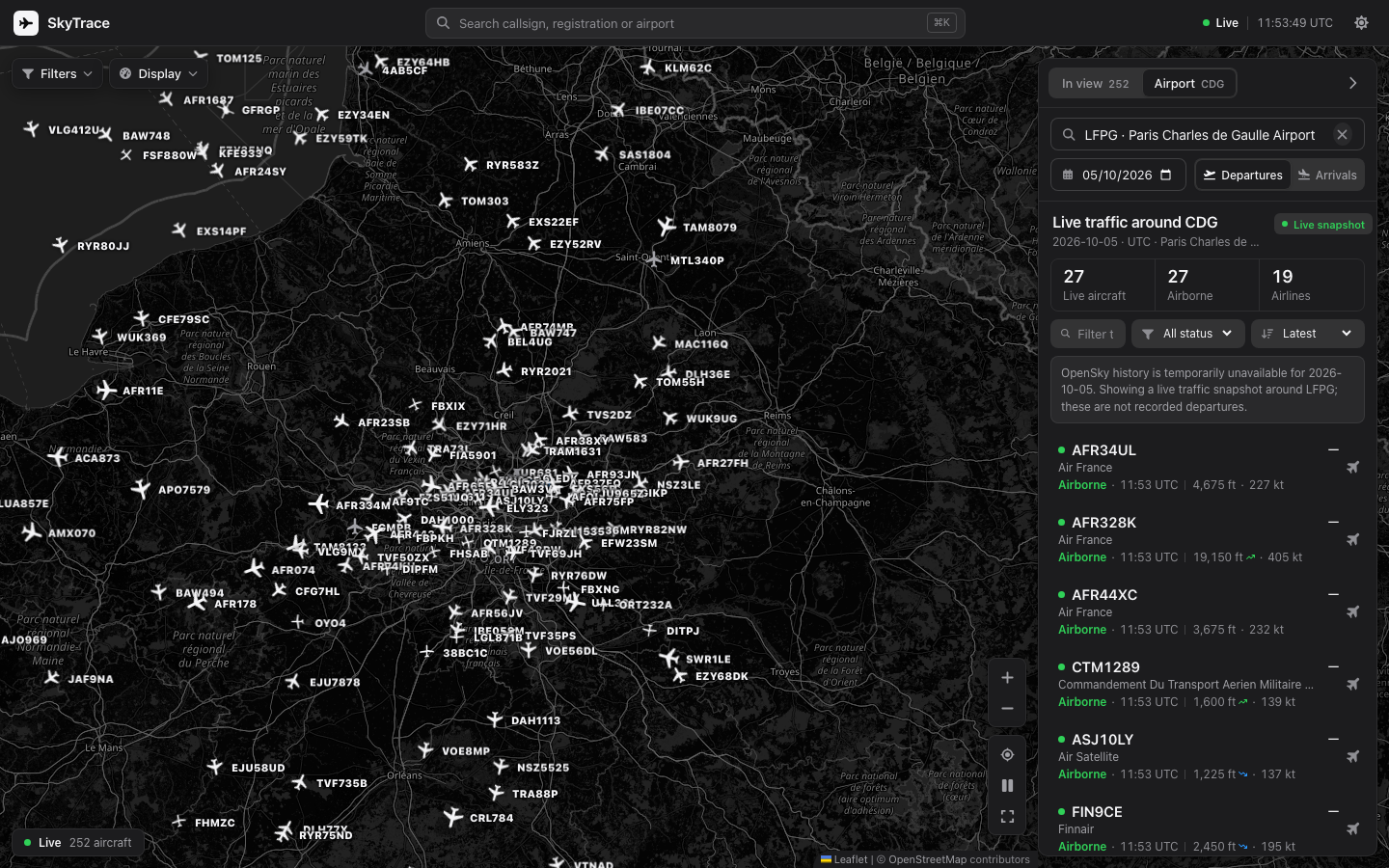This screenshot has height=868, width=1389.
Task: Locate CTM1289 on the map
Action: [1352, 685]
